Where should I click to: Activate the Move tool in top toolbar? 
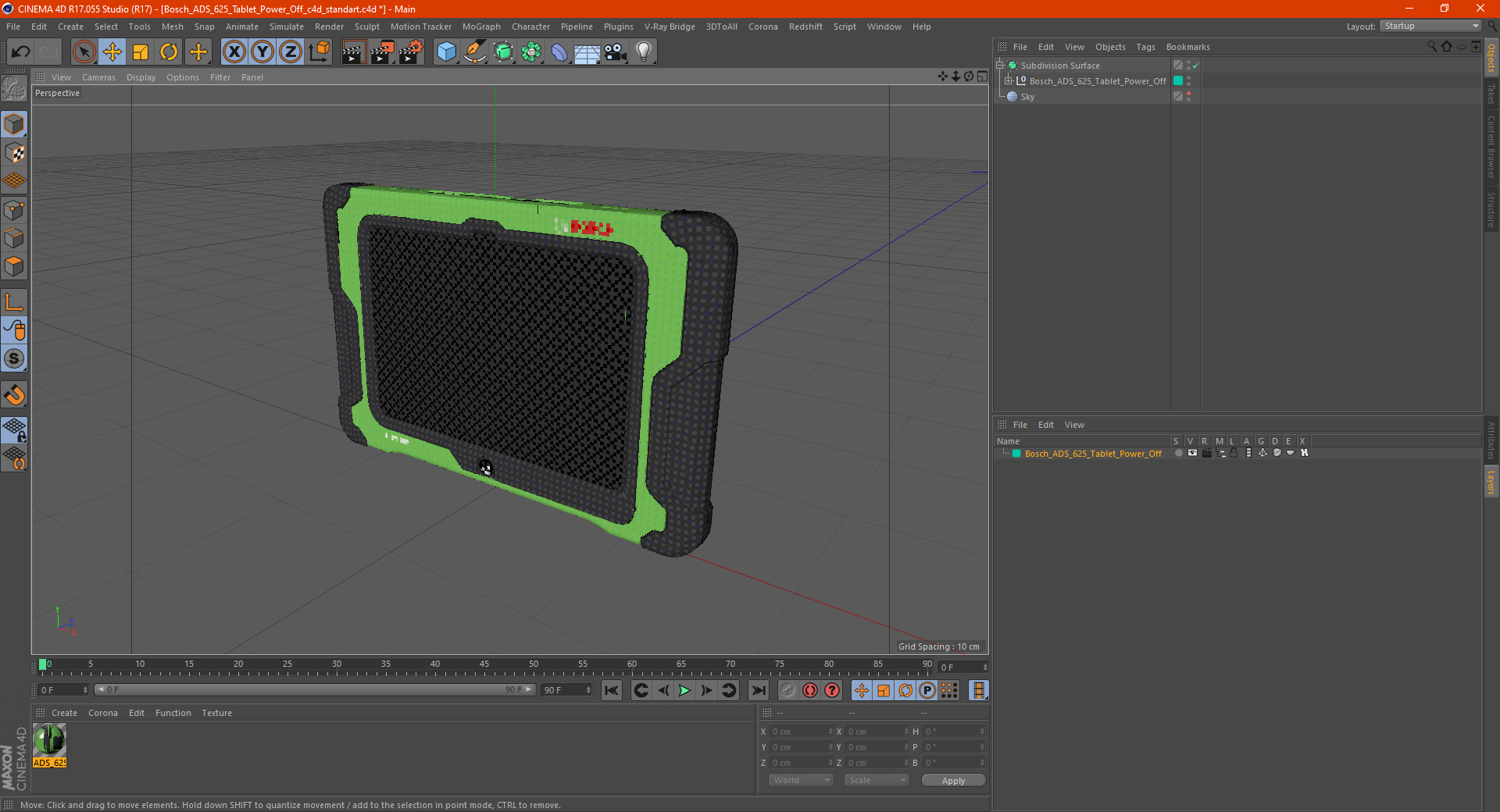(x=112, y=52)
